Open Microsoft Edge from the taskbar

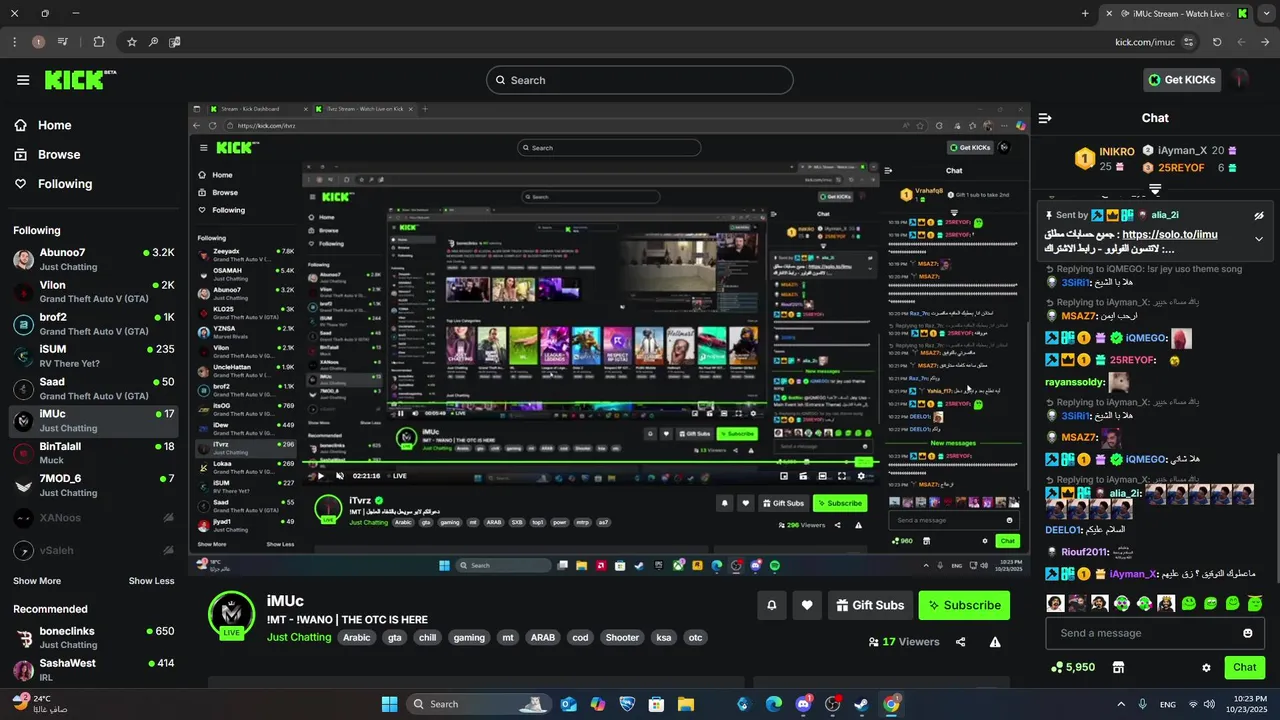tap(773, 704)
